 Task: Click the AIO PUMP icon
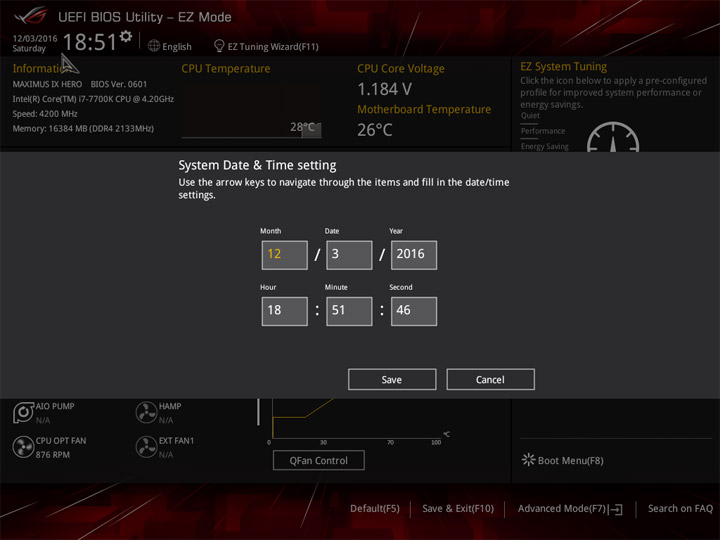(23, 412)
